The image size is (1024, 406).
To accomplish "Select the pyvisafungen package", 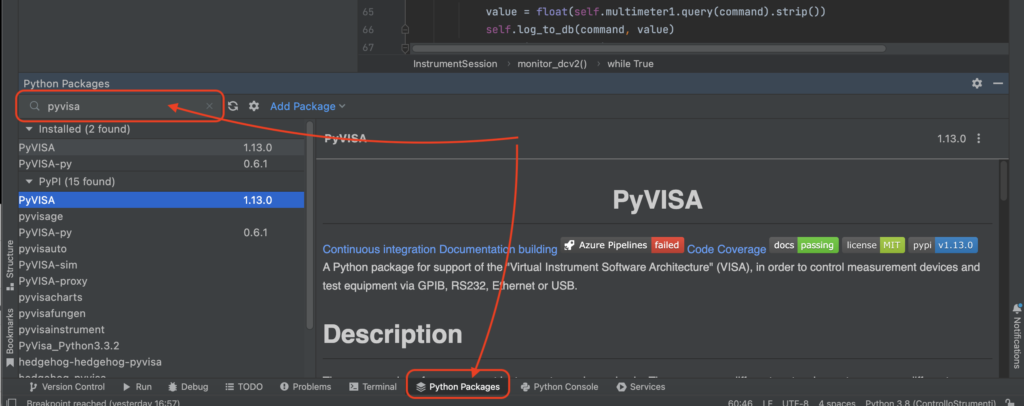I will (x=161, y=313).
